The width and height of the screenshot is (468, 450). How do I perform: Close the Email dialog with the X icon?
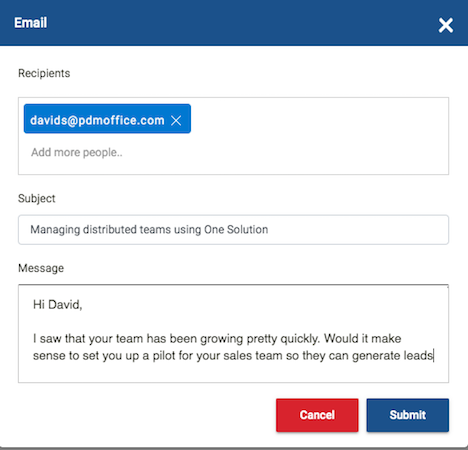[x=445, y=25]
